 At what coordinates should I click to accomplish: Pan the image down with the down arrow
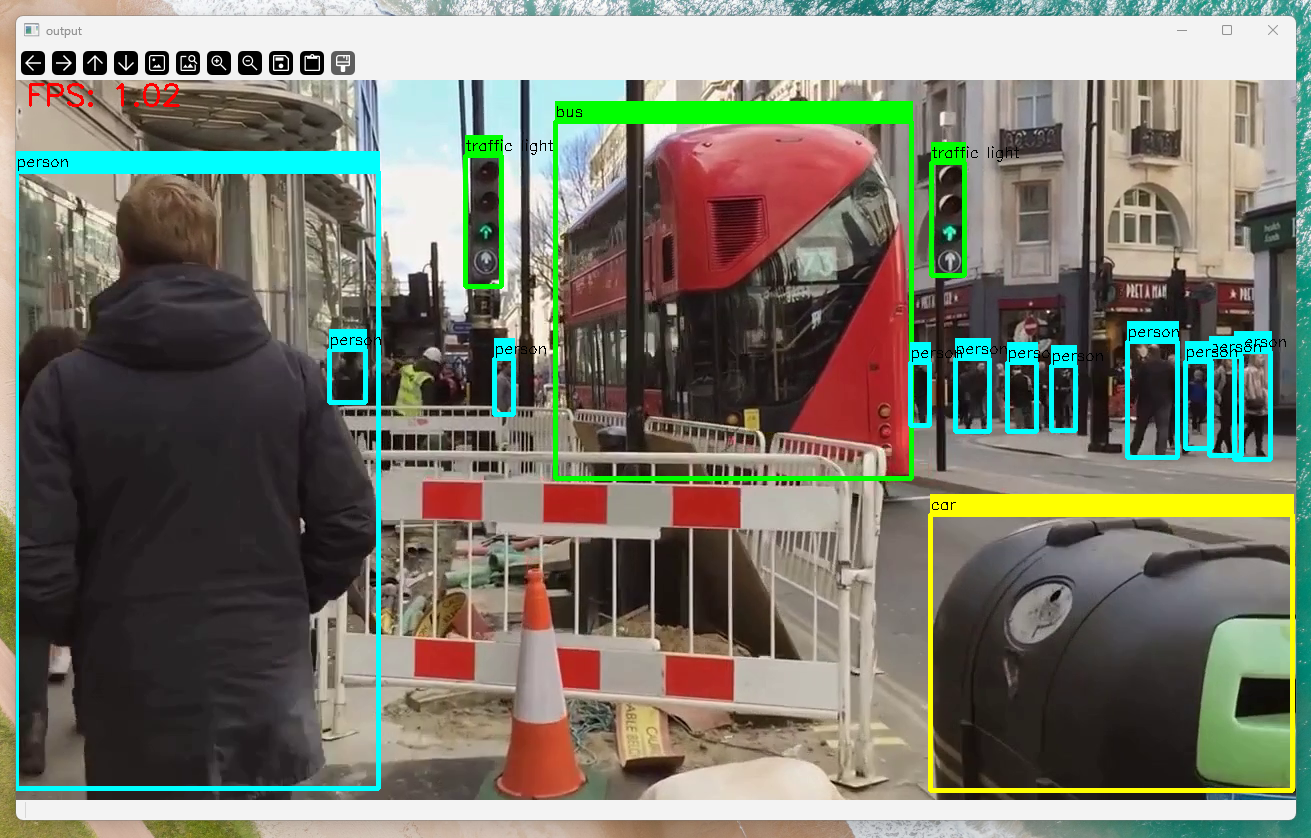click(126, 63)
